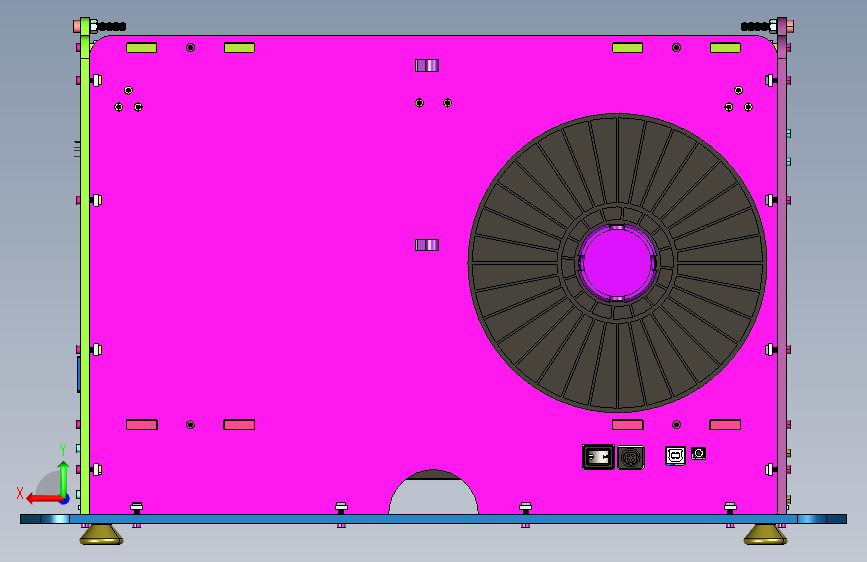Image resolution: width=867 pixels, height=562 pixels.
Task: Click the screw hole between the top-right slot tabs
Action: (676, 48)
